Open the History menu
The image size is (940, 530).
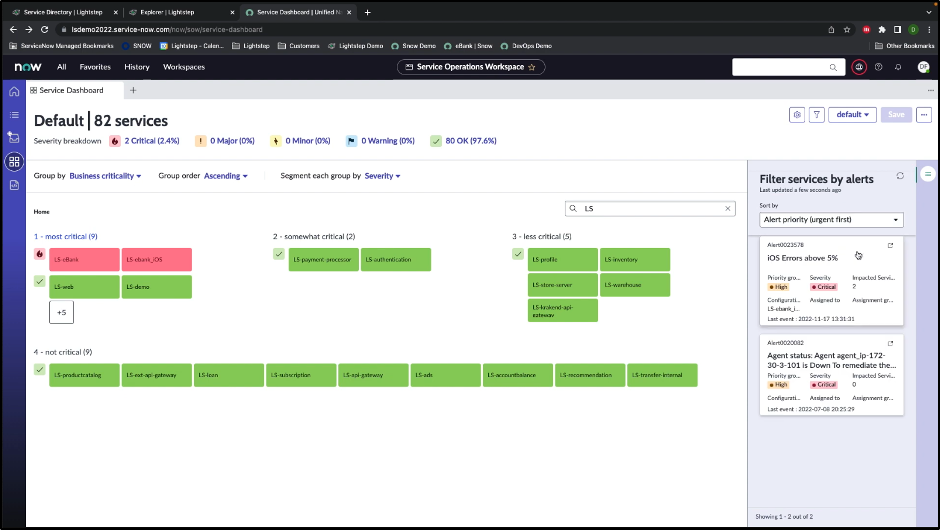point(137,67)
